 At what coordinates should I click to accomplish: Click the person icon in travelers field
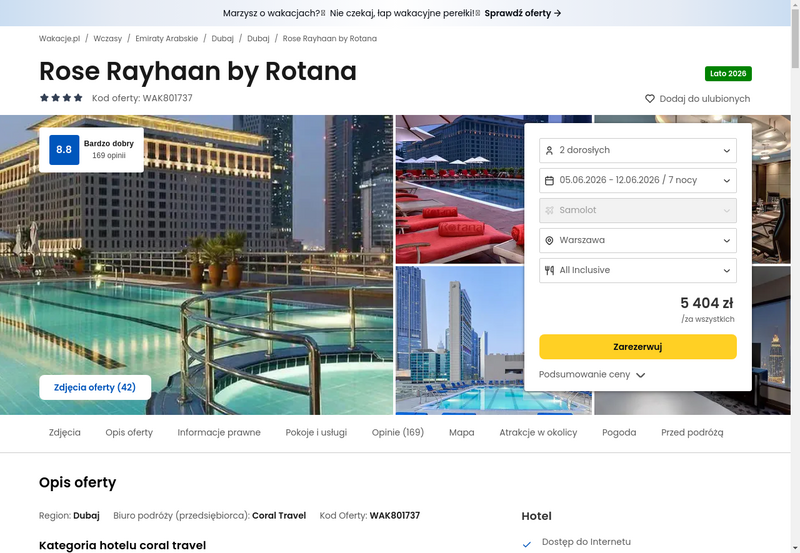pyautogui.click(x=549, y=150)
